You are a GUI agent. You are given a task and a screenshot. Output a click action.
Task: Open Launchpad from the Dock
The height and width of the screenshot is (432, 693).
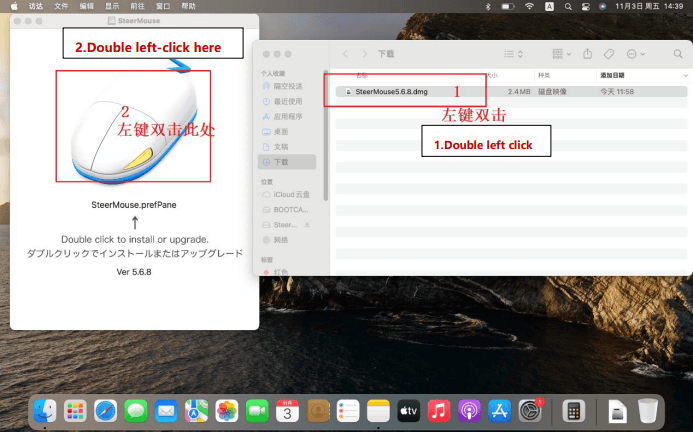(x=74, y=410)
